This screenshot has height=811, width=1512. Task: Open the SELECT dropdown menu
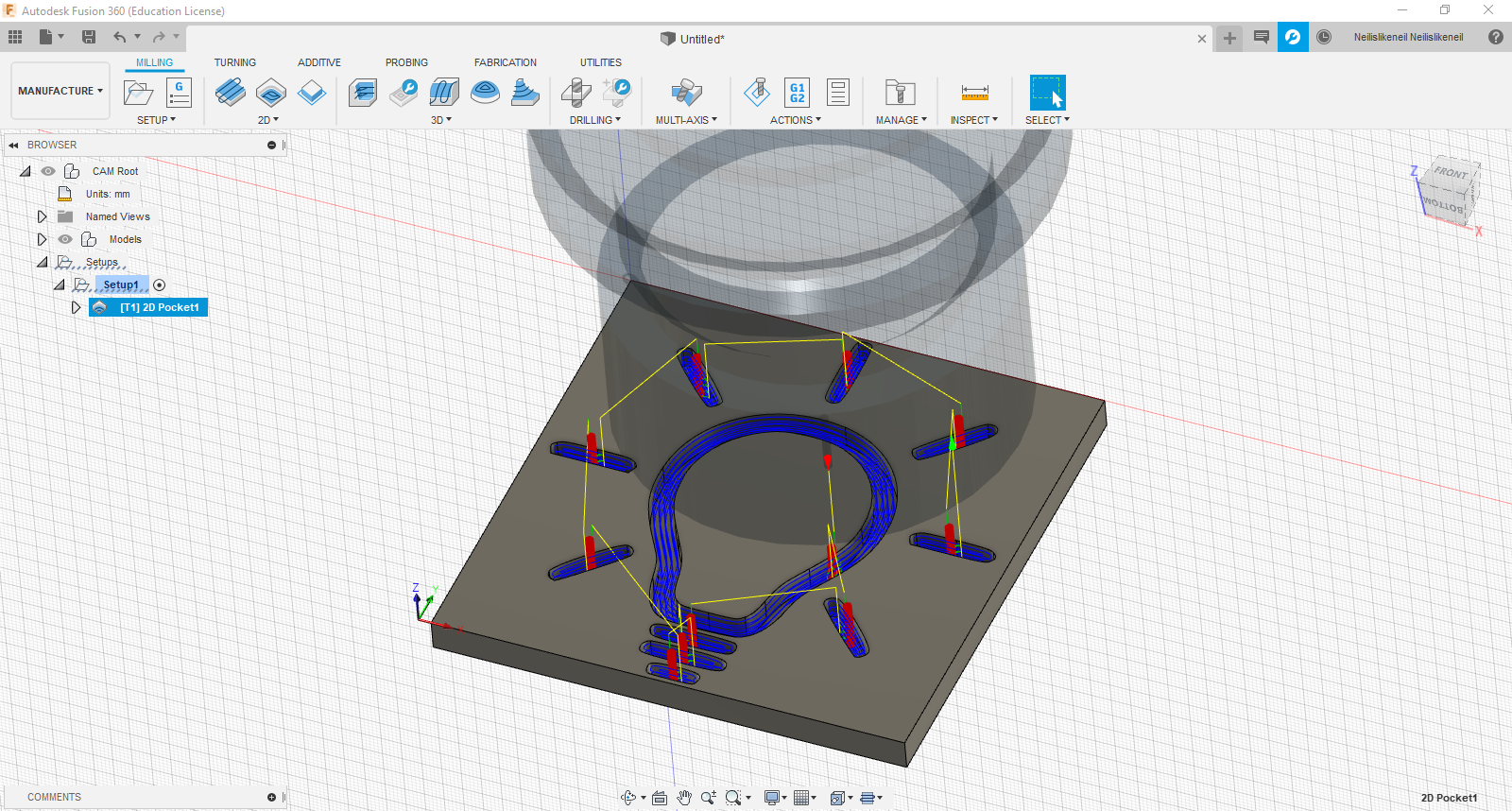click(1047, 120)
